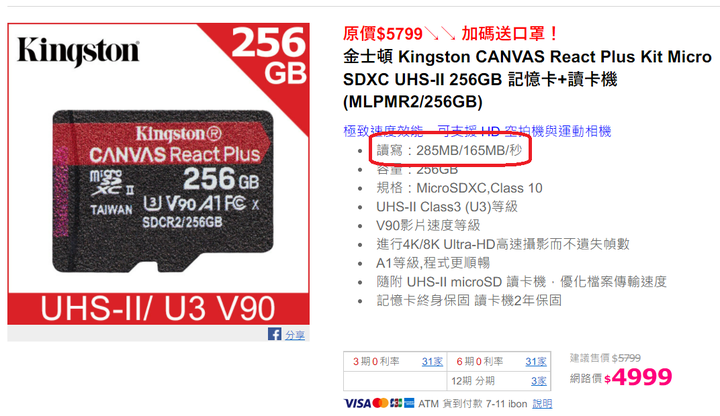This screenshot has height=416, width=720.
Task: Click the 說明 payment explanation link
Action: 542,404
